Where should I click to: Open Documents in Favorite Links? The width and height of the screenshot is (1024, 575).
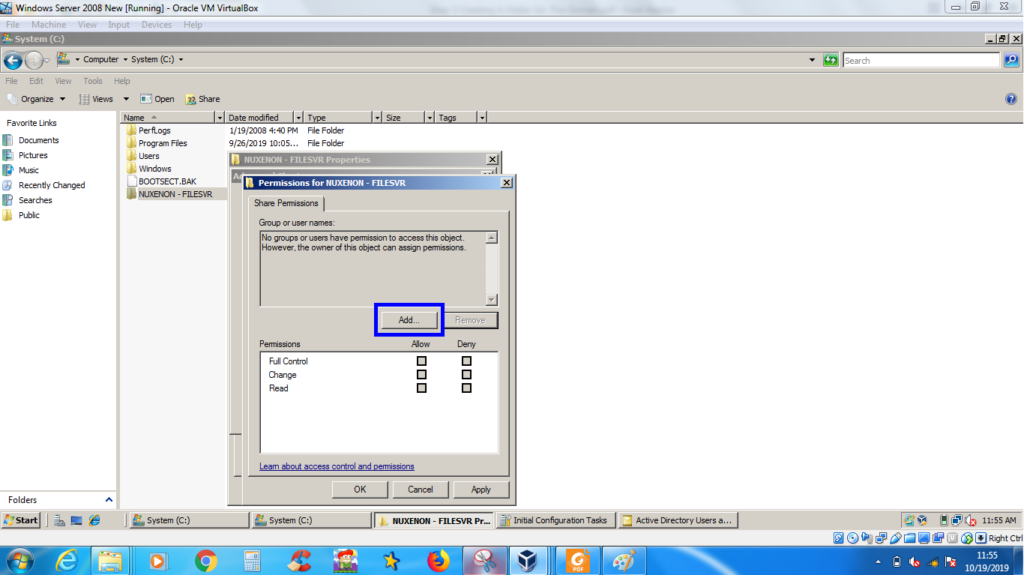38,140
